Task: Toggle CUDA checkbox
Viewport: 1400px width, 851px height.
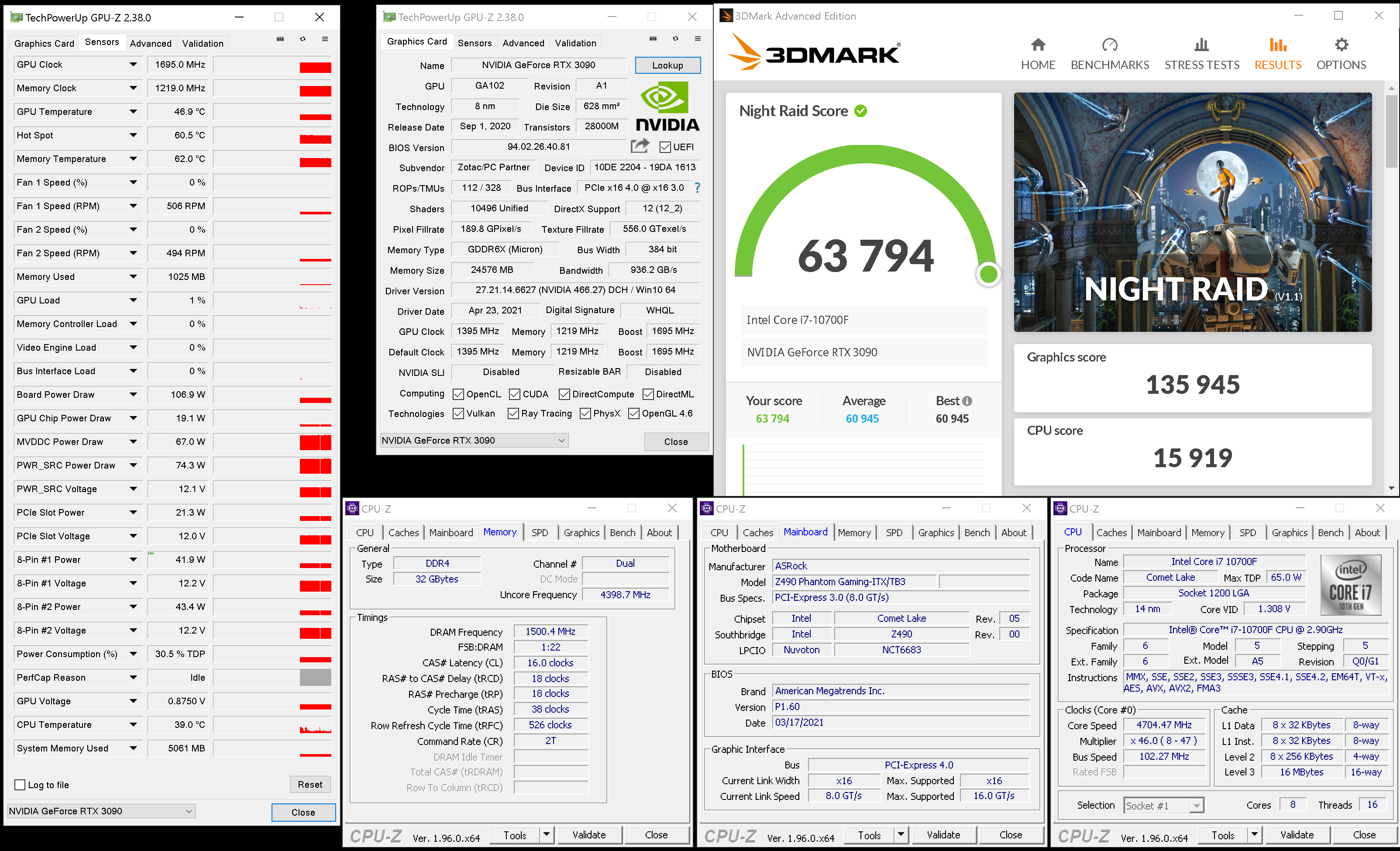Action: 514,394
